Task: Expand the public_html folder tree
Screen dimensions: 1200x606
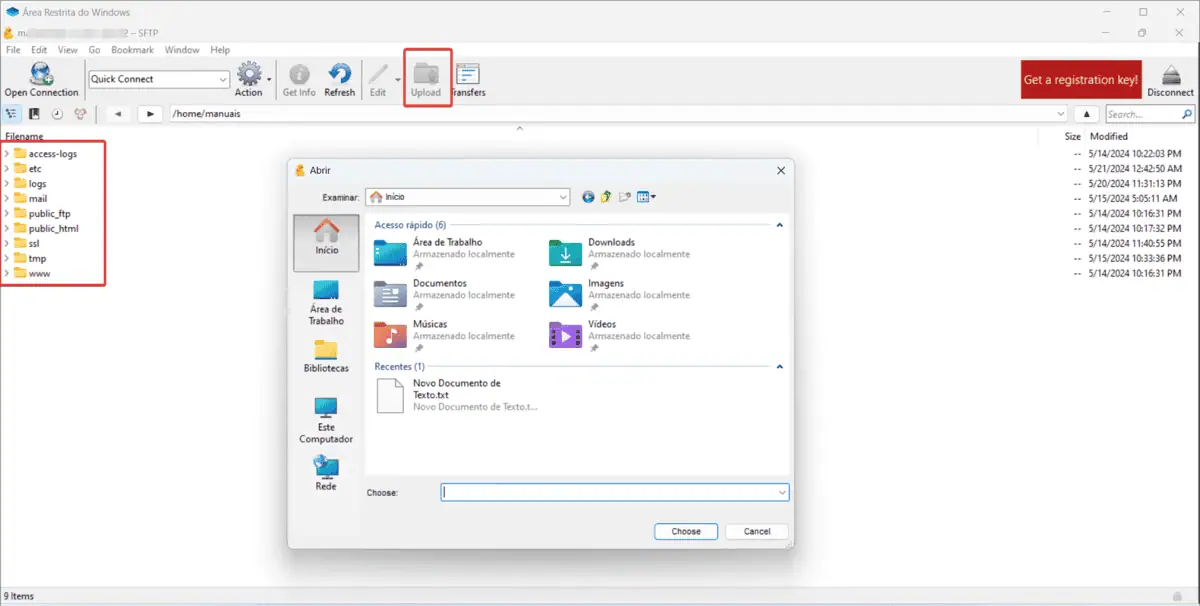Action: pyautogui.click(x=7, y=229)
